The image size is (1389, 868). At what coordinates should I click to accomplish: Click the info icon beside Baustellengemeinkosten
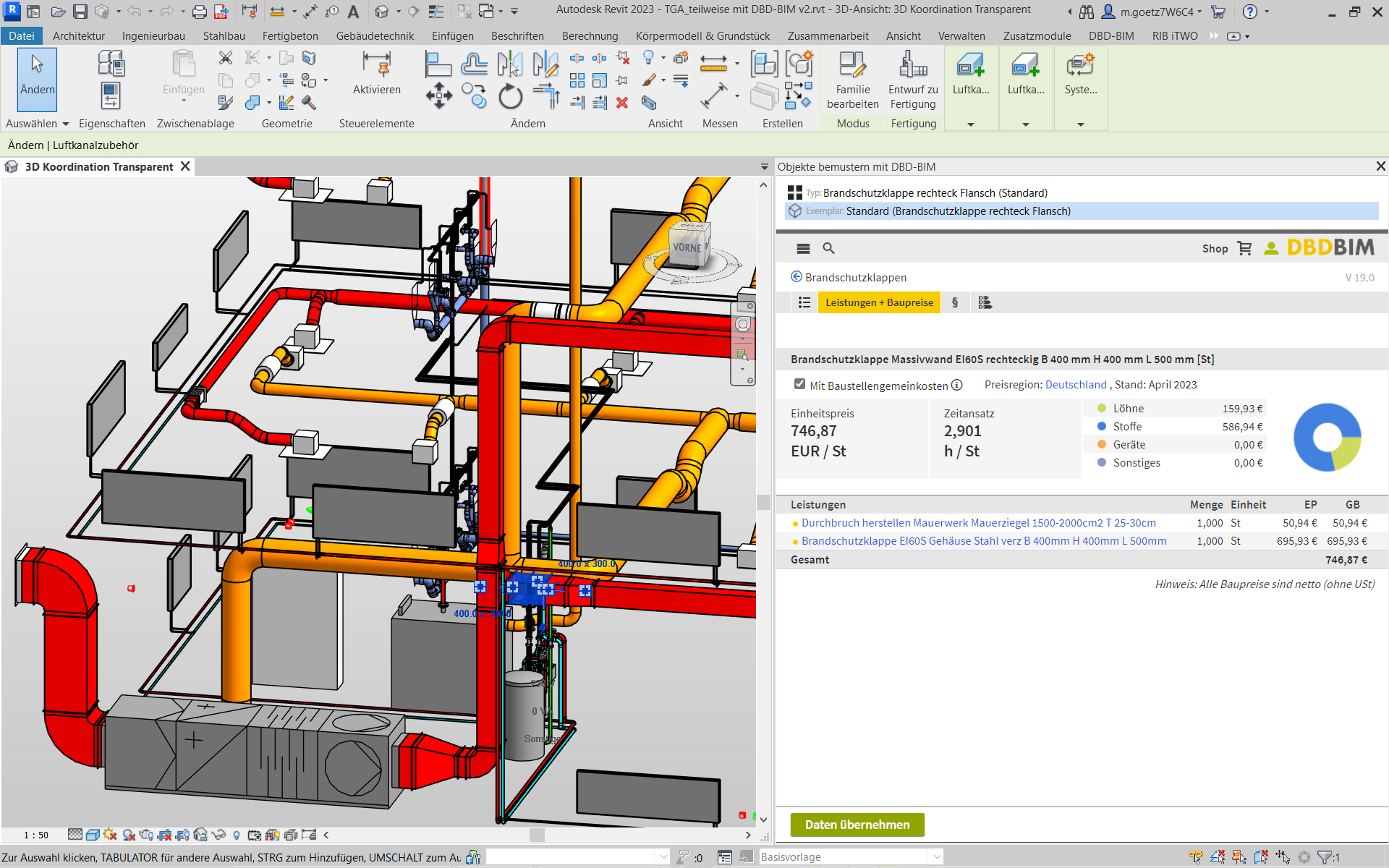pos(956,385)
